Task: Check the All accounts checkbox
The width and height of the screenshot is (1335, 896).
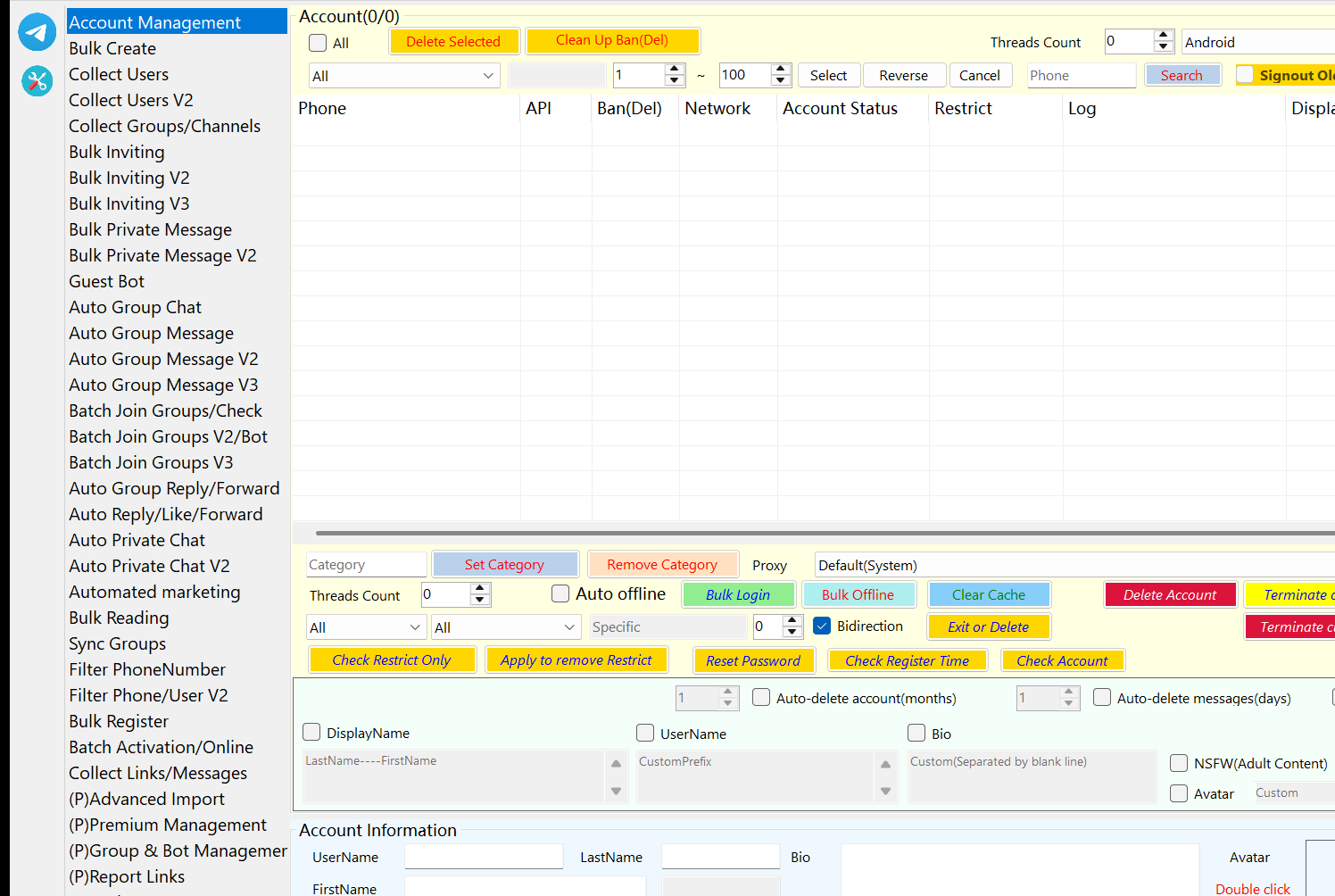Action: point(318,43)
